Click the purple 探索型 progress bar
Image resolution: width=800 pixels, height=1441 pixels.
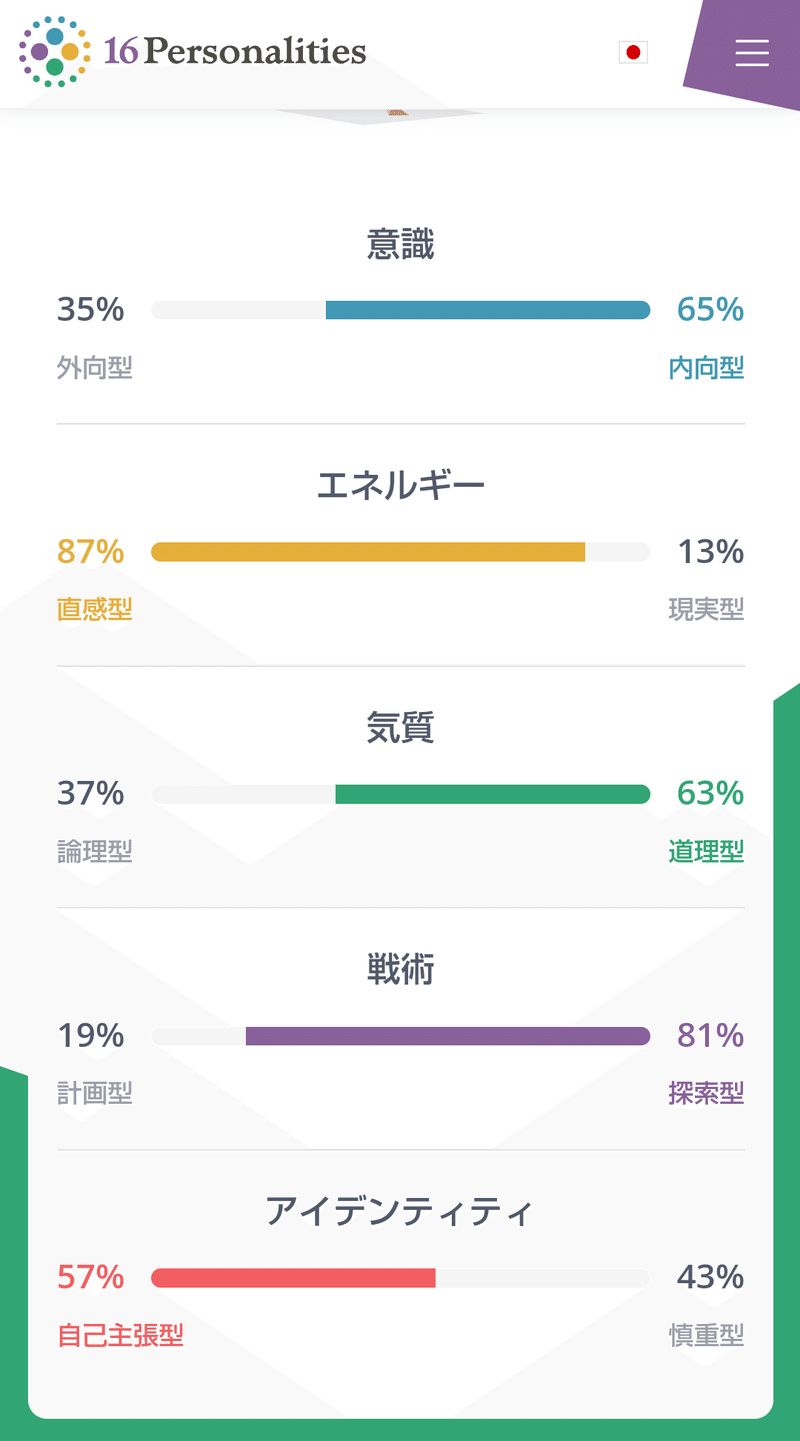click(450, 1036)
